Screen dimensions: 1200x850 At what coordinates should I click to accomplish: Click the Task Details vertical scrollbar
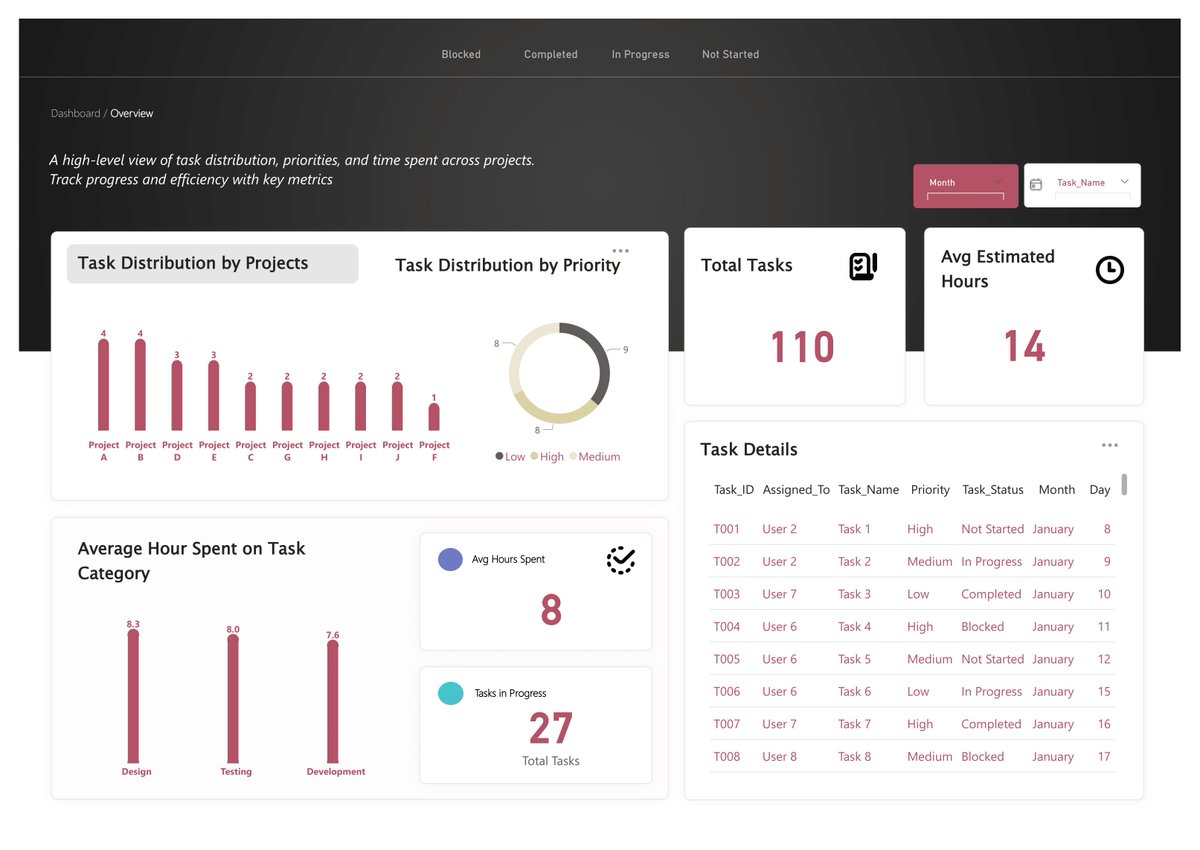click(x=1124, y=485)
